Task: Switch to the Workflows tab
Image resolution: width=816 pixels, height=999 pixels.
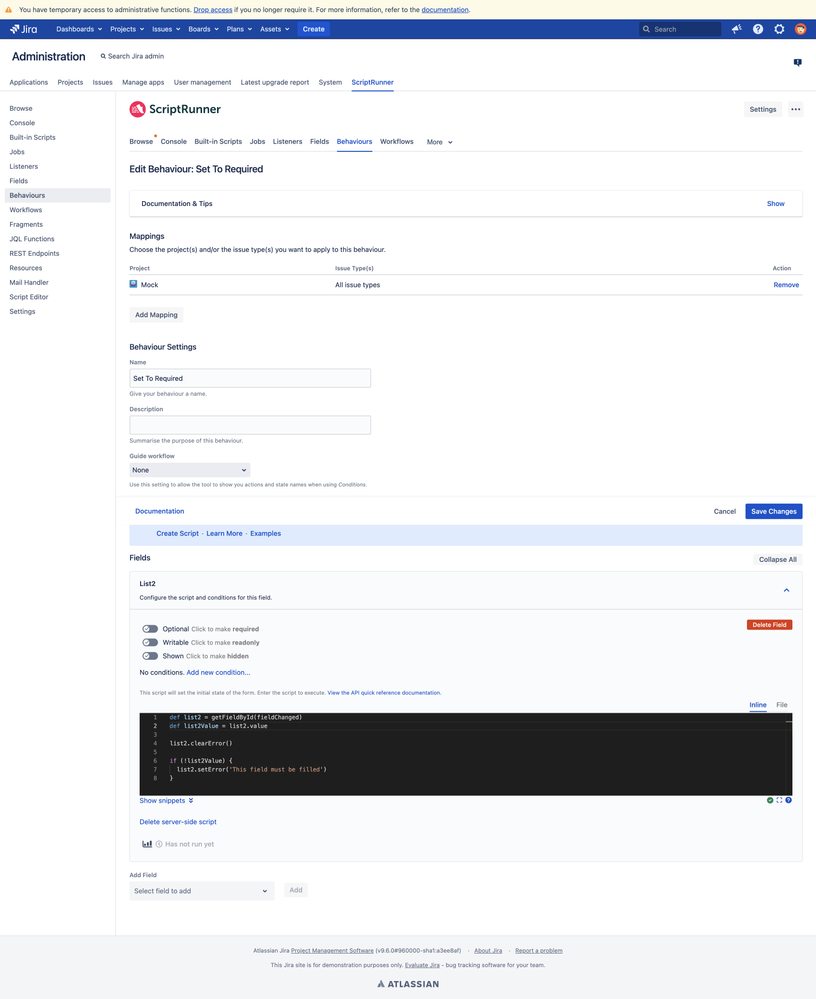Action: pyautogui.click(x=396, y=141)
